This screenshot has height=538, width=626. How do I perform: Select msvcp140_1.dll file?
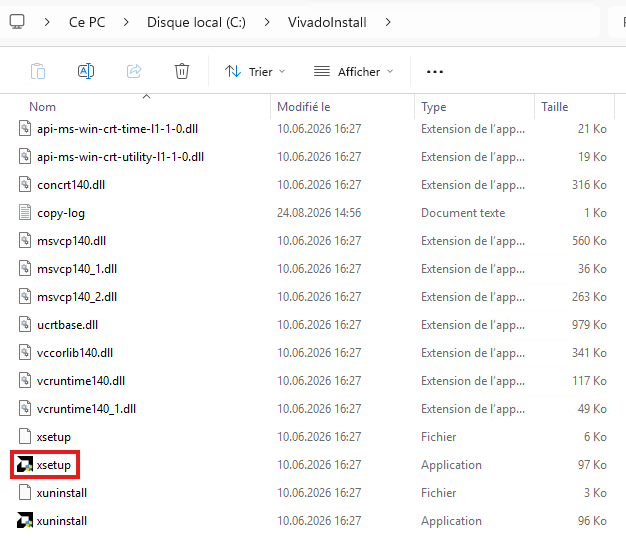click(77, 269)
